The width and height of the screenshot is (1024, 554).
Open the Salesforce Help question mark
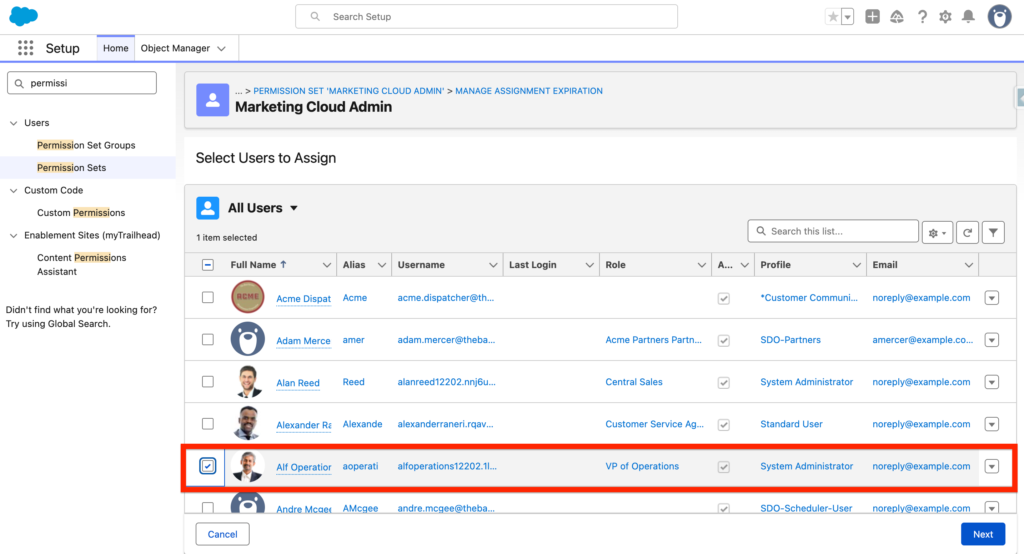(921, 17)
